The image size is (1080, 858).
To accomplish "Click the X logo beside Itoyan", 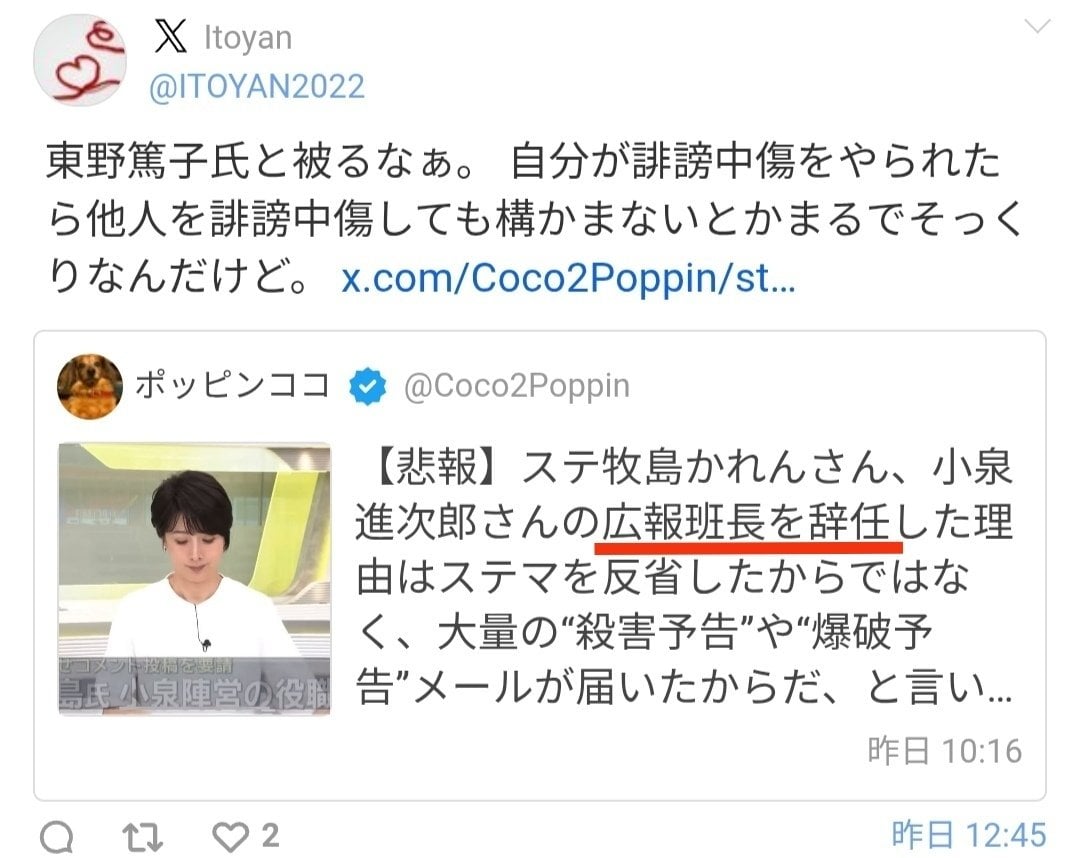I will pos(170,36).
